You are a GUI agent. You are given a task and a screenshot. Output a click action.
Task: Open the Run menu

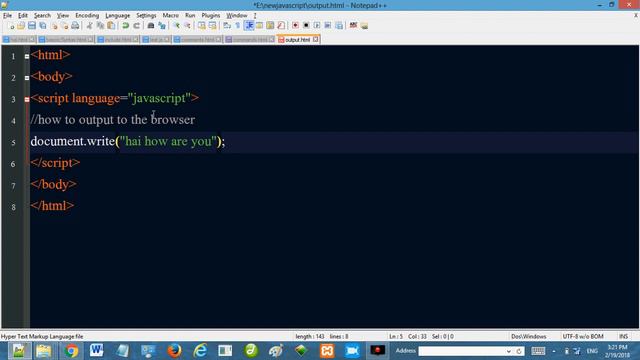[x=190, y=16]
